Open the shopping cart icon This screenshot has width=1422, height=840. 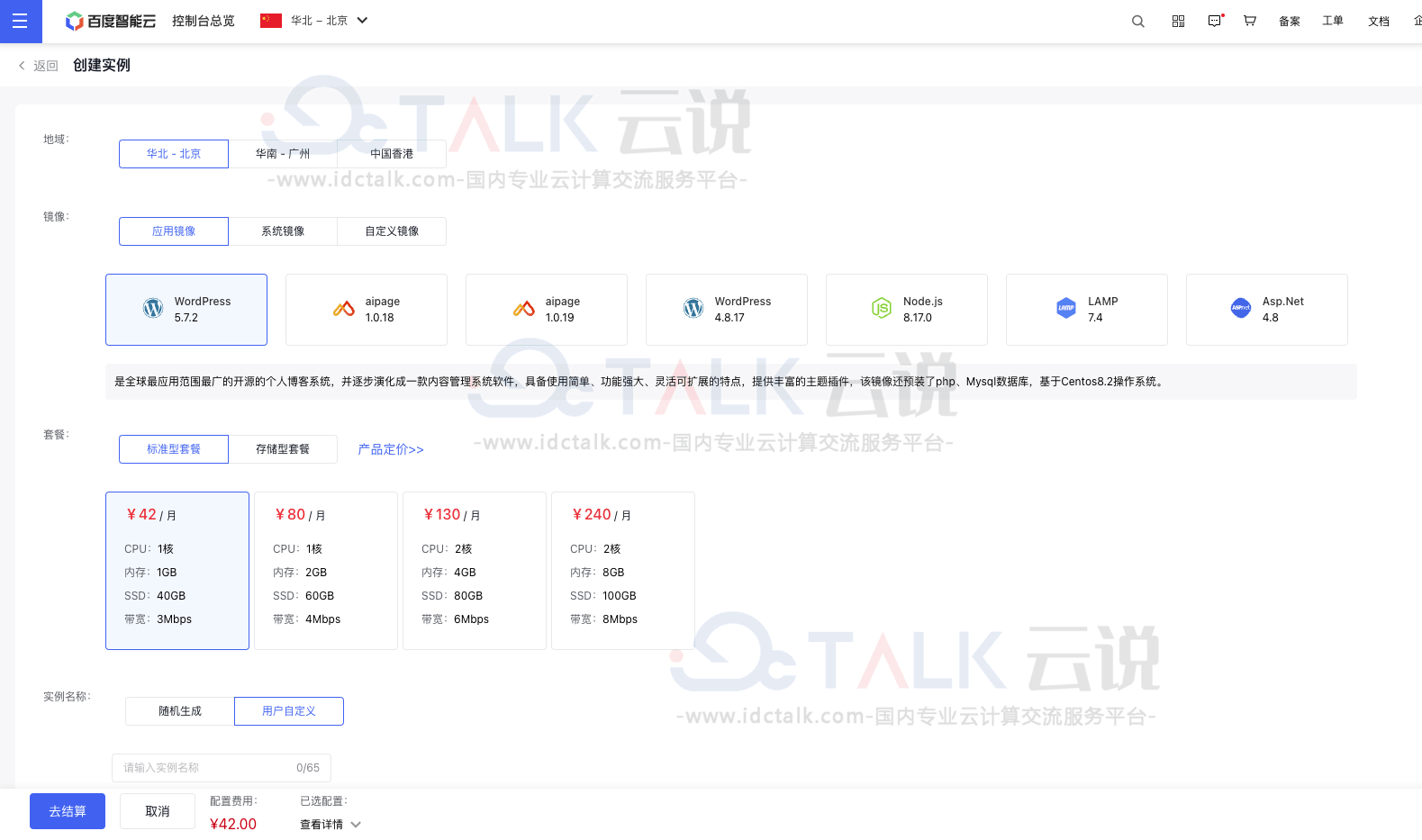tap(1250, 21)
